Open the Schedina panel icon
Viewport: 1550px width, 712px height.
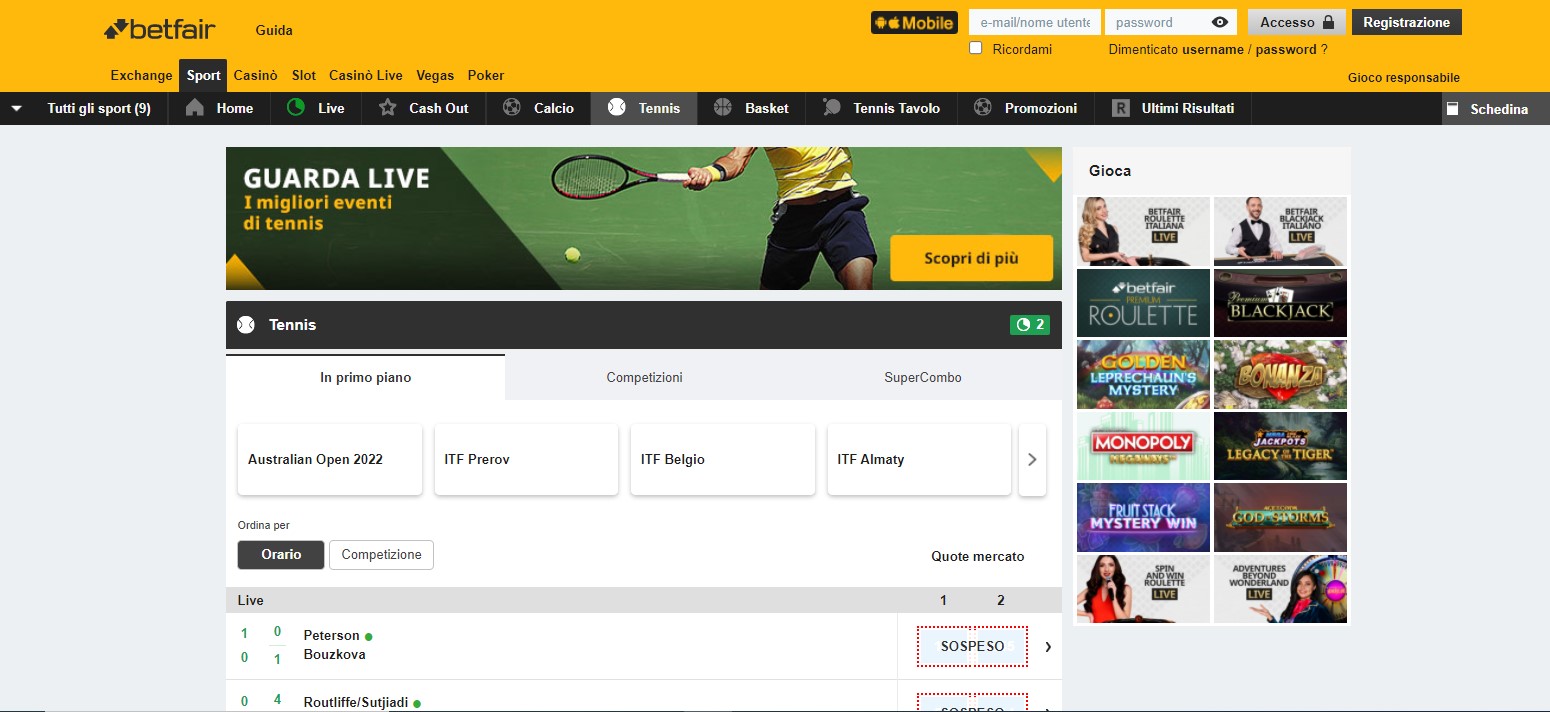click(x=1455, y=108)
